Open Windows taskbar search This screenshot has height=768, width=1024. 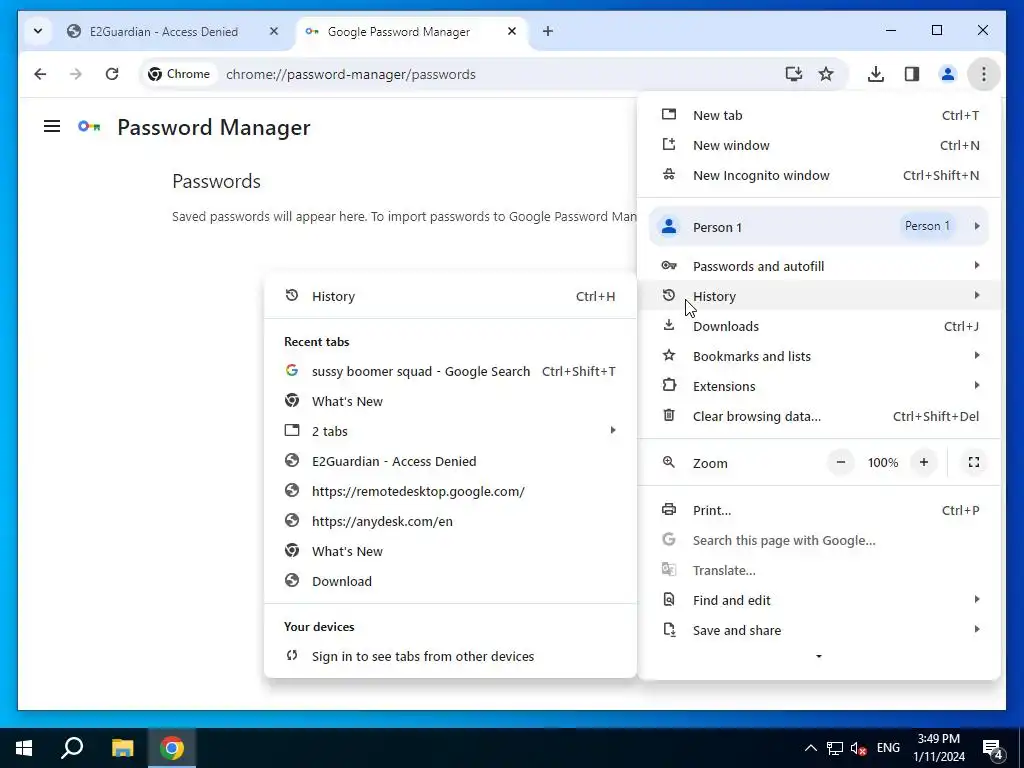[x=72, y=748]
